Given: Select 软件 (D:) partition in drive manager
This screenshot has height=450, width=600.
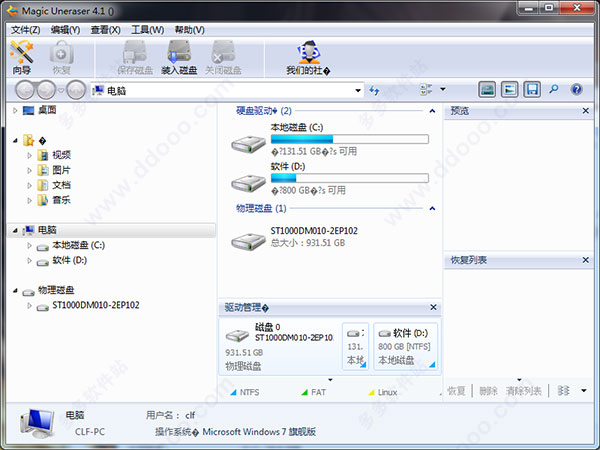Looking at the screenshot, I should point(405,346).
